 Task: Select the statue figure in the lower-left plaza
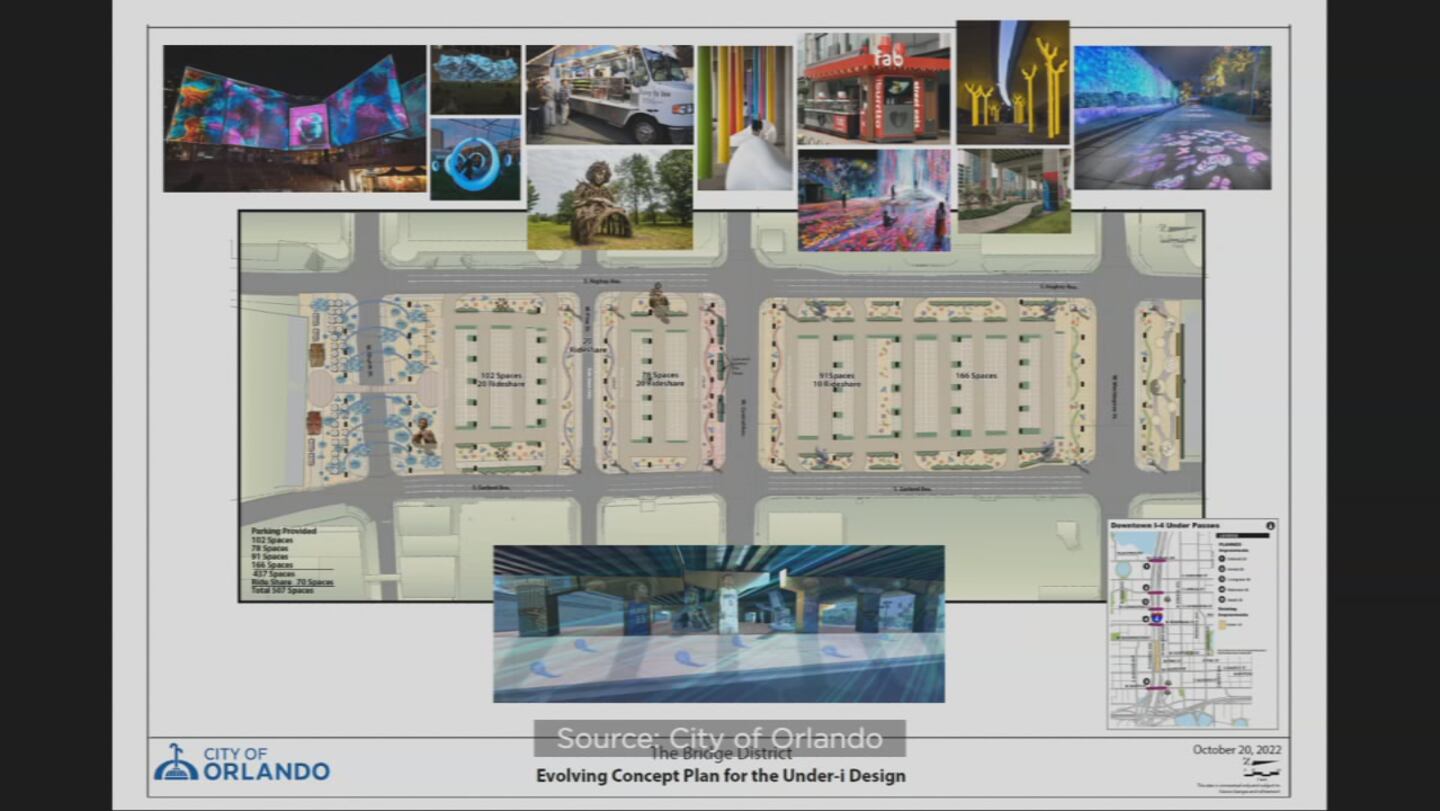point(424,434)
